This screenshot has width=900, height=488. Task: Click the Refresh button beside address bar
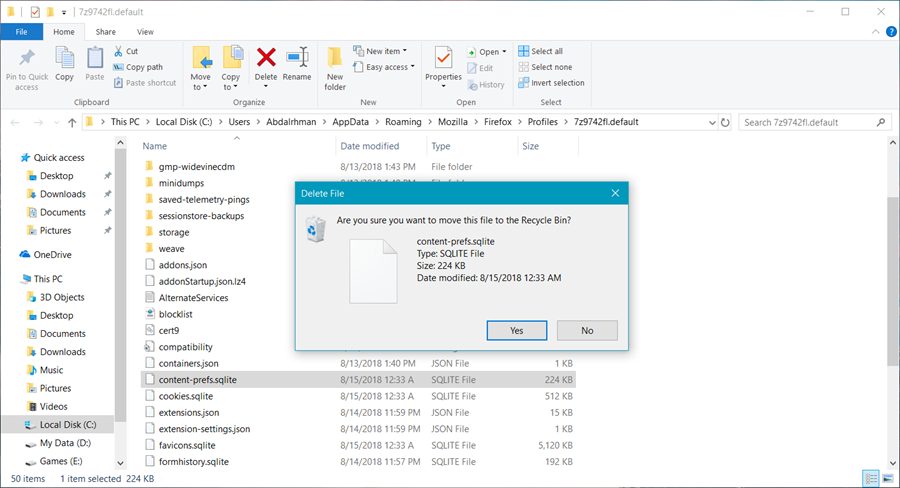(x=725, y=122)
